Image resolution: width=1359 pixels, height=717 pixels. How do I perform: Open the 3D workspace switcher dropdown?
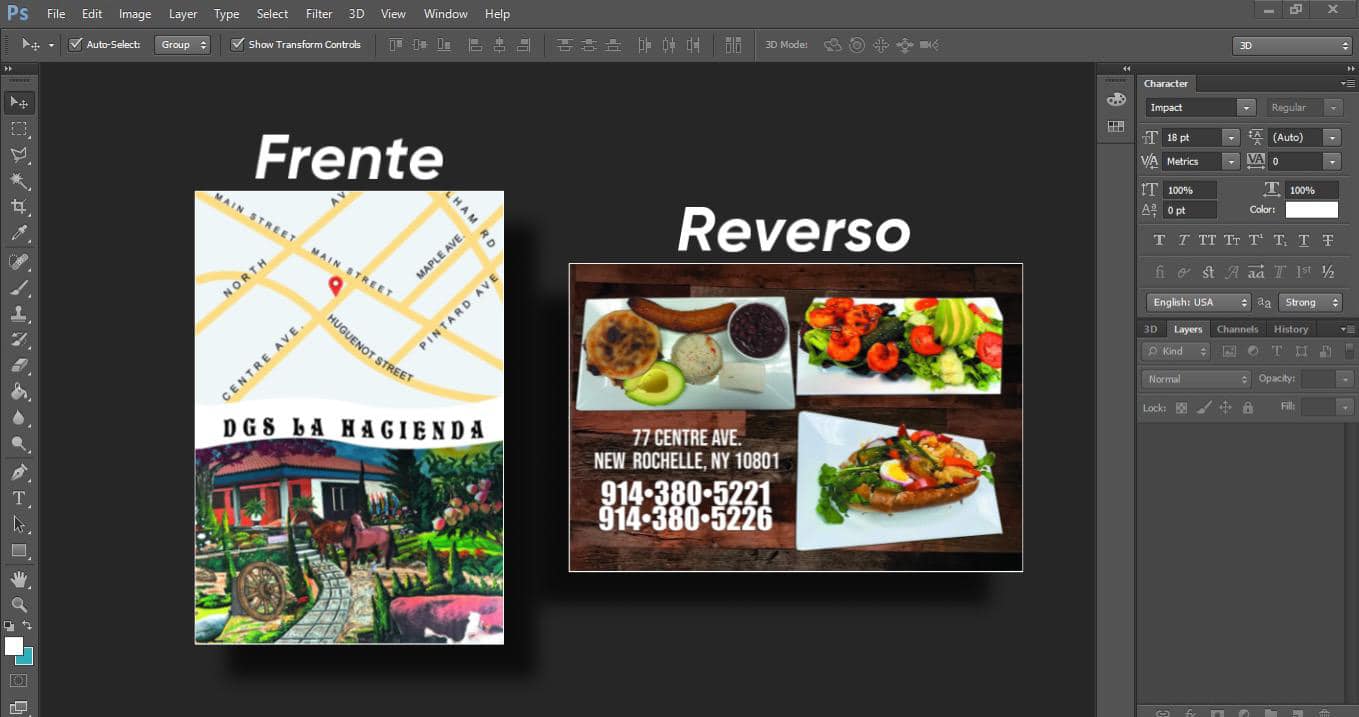coord(1292,46)
